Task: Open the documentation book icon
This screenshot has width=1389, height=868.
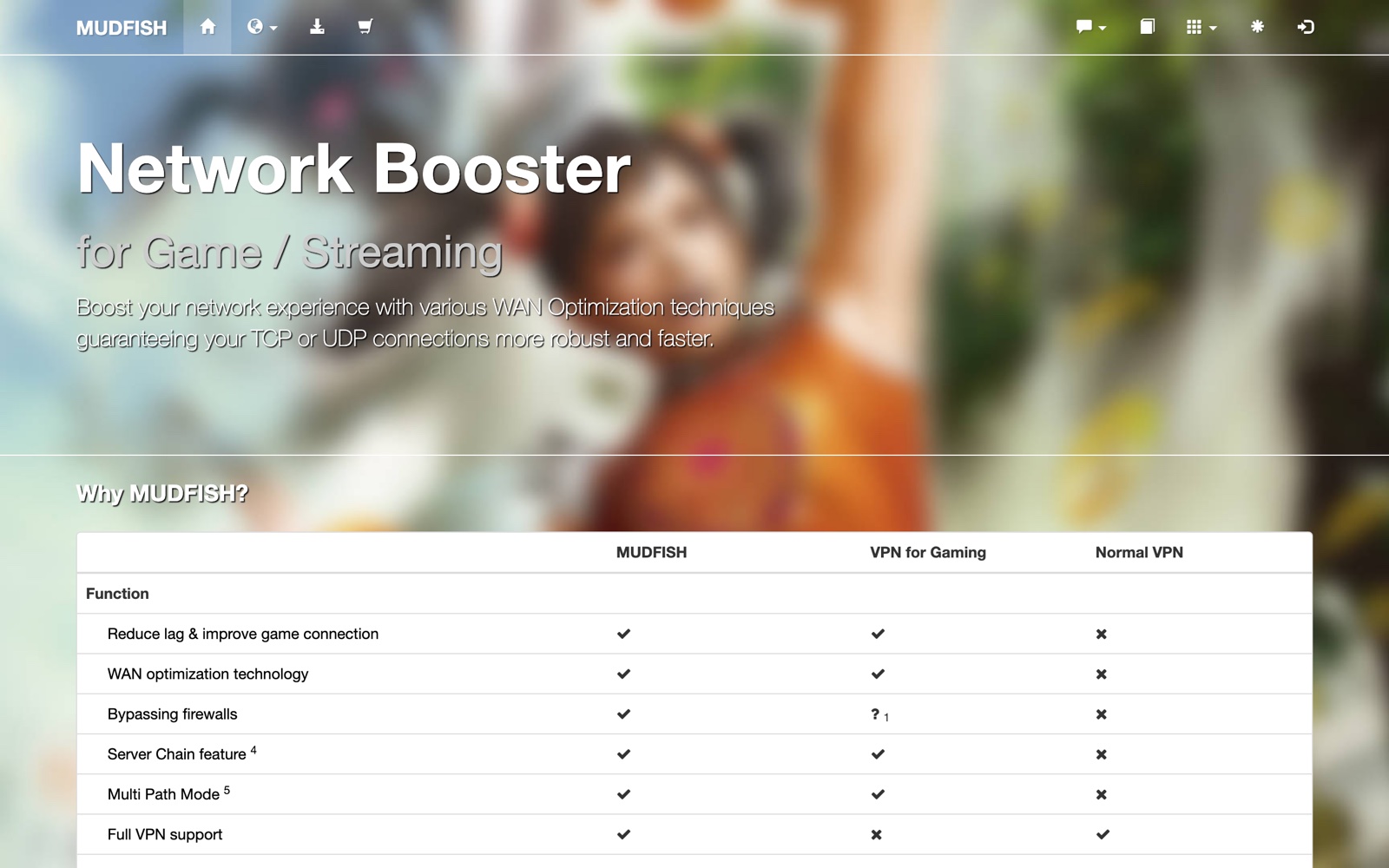Action: [1147, 27]
